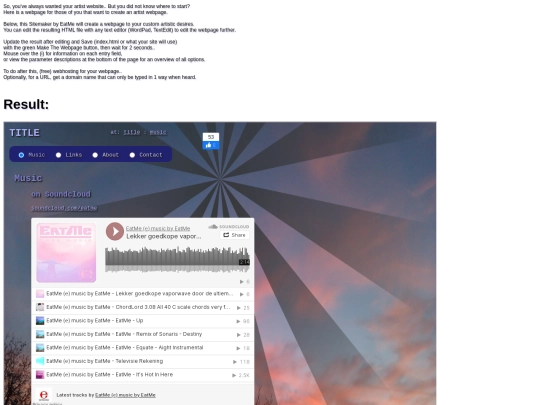Open the soundcloud.com/eatme link

click(64, 208)
